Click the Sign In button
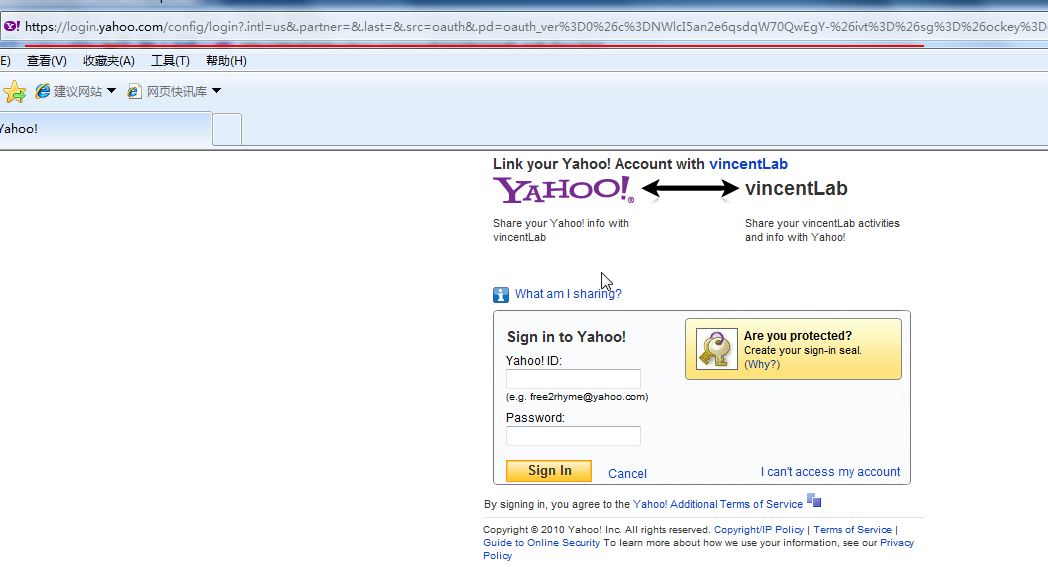 pyautogui.click(x=549, y=471)
